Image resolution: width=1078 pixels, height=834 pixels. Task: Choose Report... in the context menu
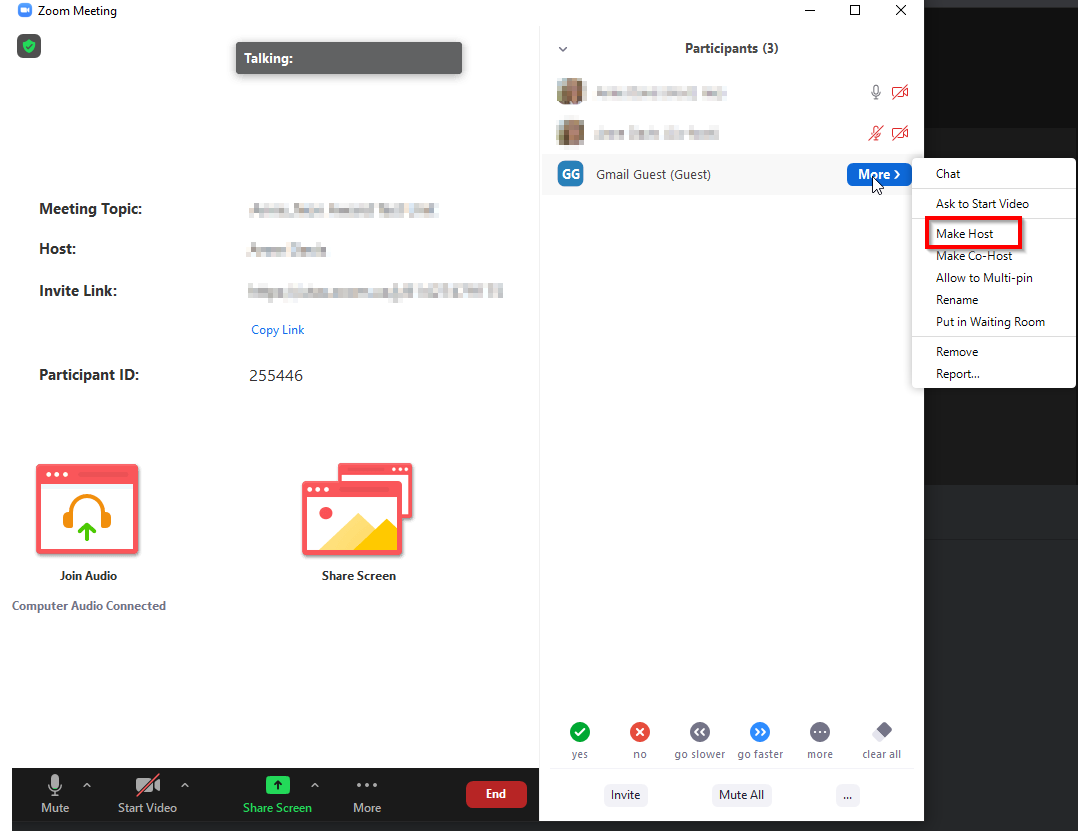[993, 374]
